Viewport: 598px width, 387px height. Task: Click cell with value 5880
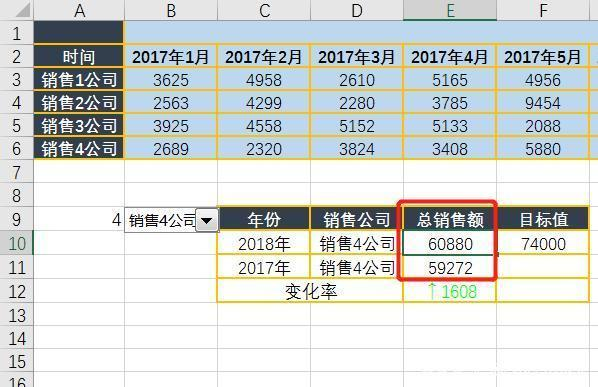click(543, 148)
